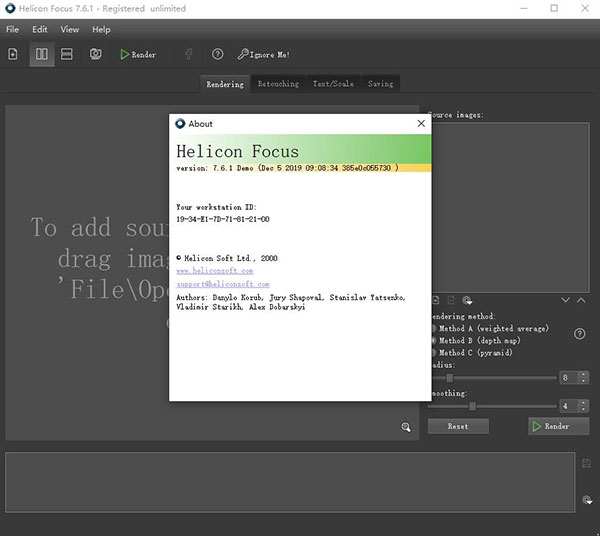Click the empty output images panel

click(290, 482)
